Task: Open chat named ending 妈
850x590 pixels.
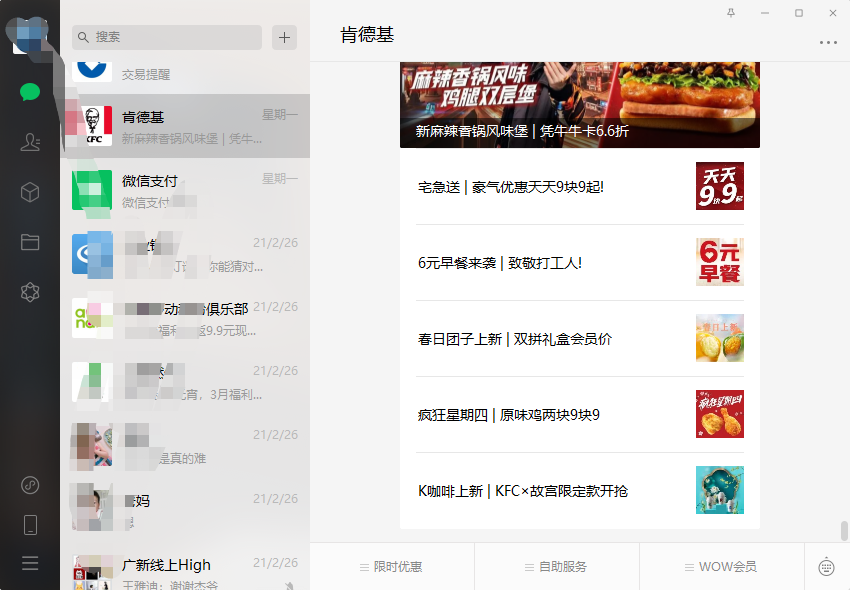Action: point(185,510)
